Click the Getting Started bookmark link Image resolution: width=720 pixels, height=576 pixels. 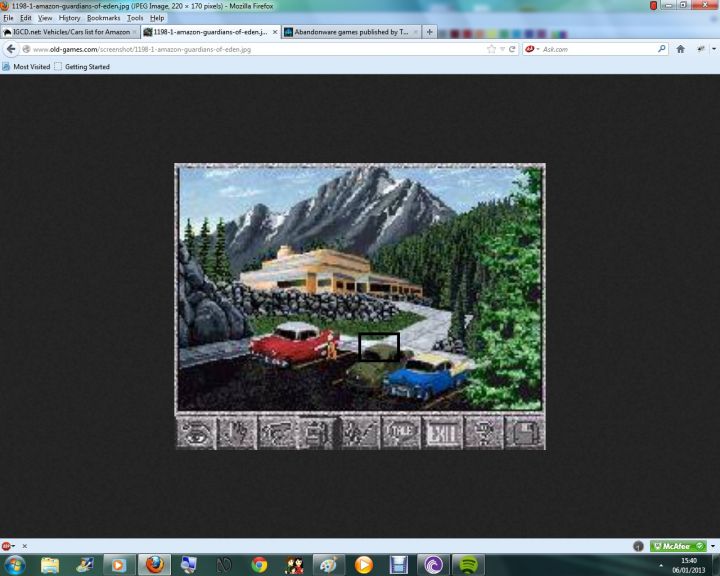(84, 67)
